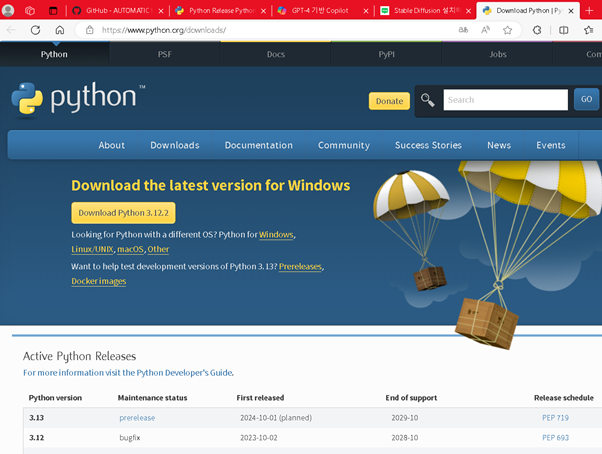View site information lock icon

(89, 30)
